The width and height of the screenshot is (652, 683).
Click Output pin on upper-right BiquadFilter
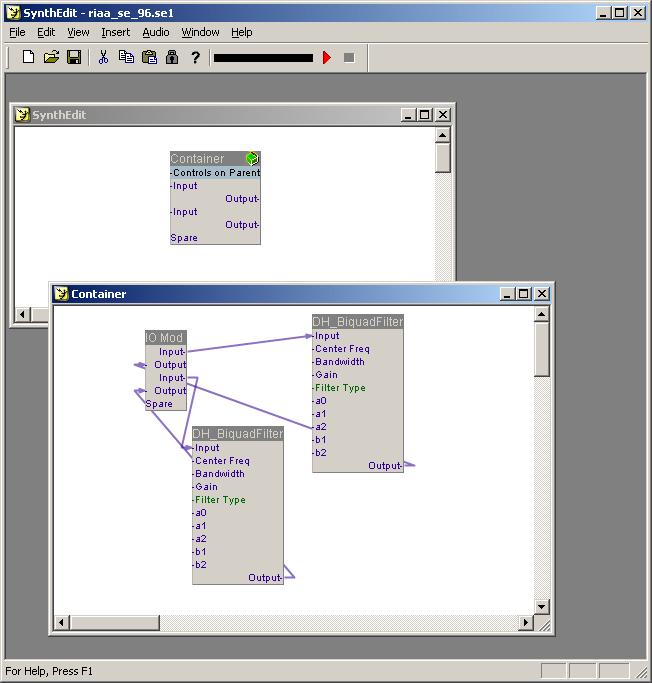[x=385, y=466]
